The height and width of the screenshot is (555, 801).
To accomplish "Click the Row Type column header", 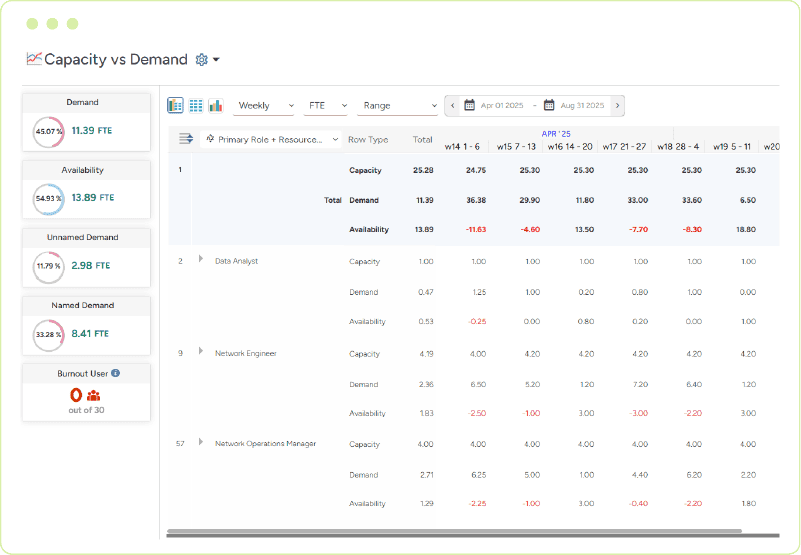I will (x=368, y=140).
